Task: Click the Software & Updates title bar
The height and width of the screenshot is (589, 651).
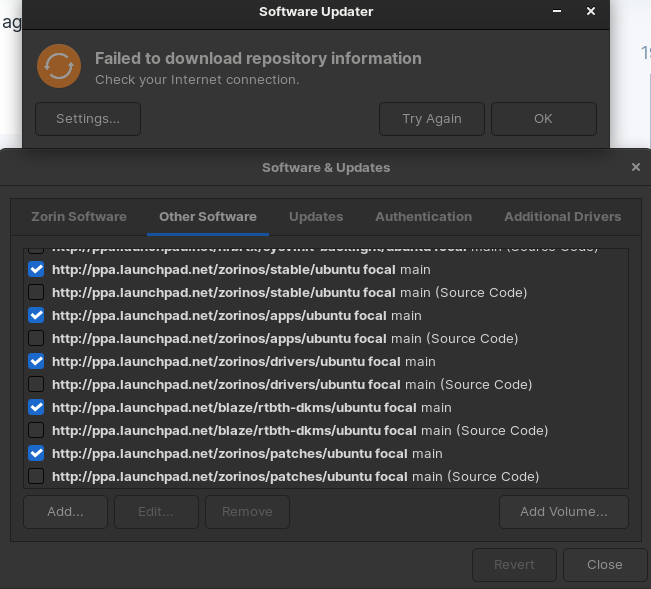Action: point(326,167)
